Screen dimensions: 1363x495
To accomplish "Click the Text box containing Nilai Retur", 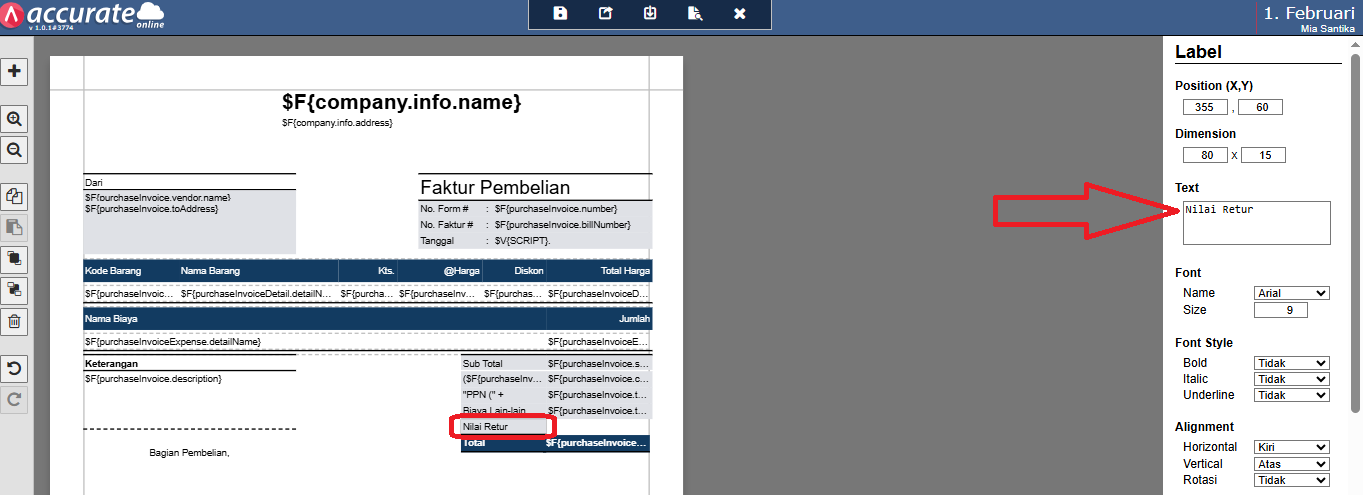I will 1256,222.
